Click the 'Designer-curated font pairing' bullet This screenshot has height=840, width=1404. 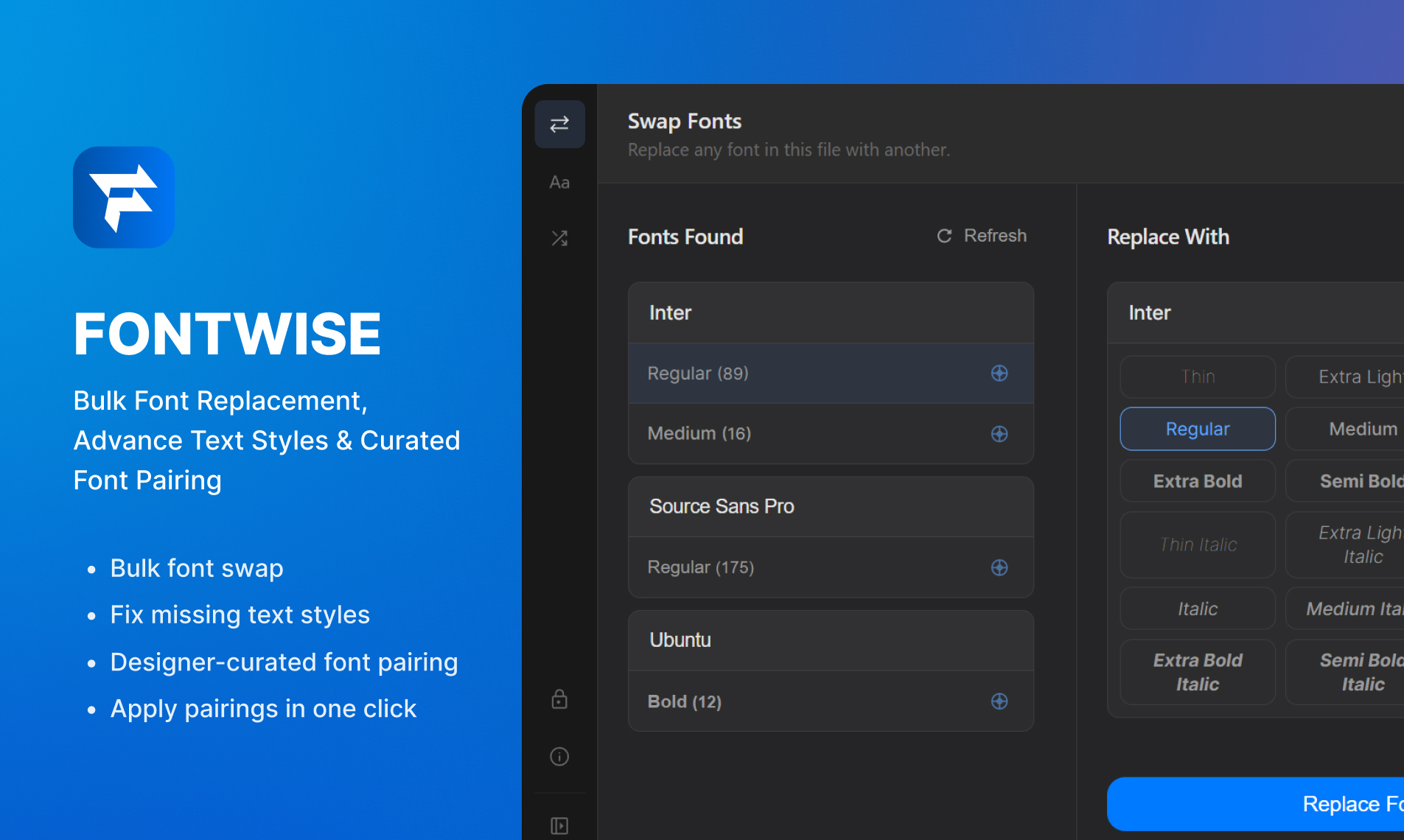click(x=284, y=662)
